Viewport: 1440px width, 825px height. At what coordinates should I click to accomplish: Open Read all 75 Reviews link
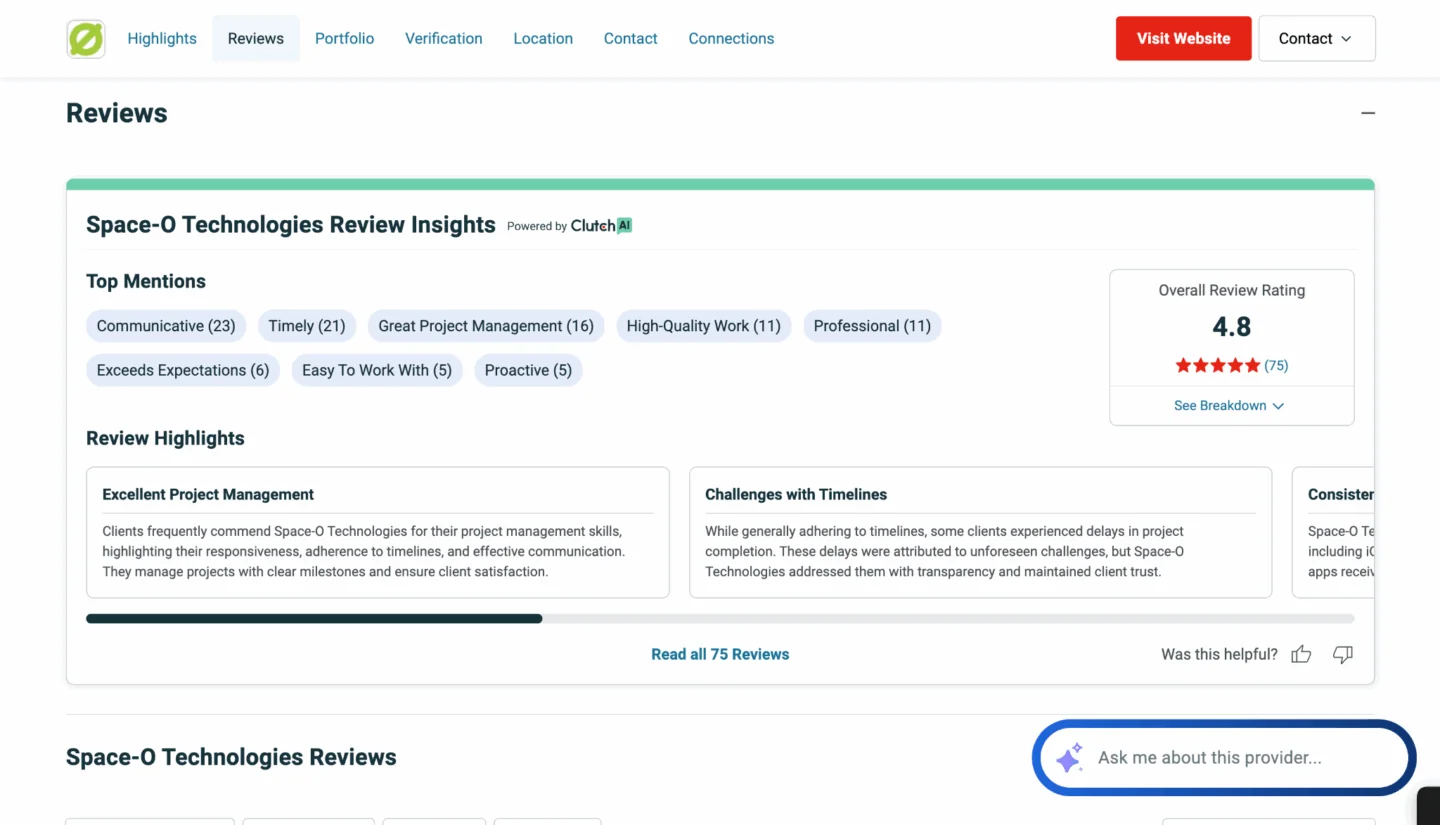[x=720, y=654]
